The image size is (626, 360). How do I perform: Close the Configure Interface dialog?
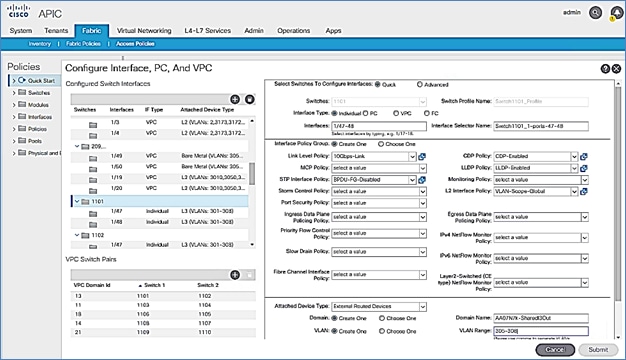point(616,69)
